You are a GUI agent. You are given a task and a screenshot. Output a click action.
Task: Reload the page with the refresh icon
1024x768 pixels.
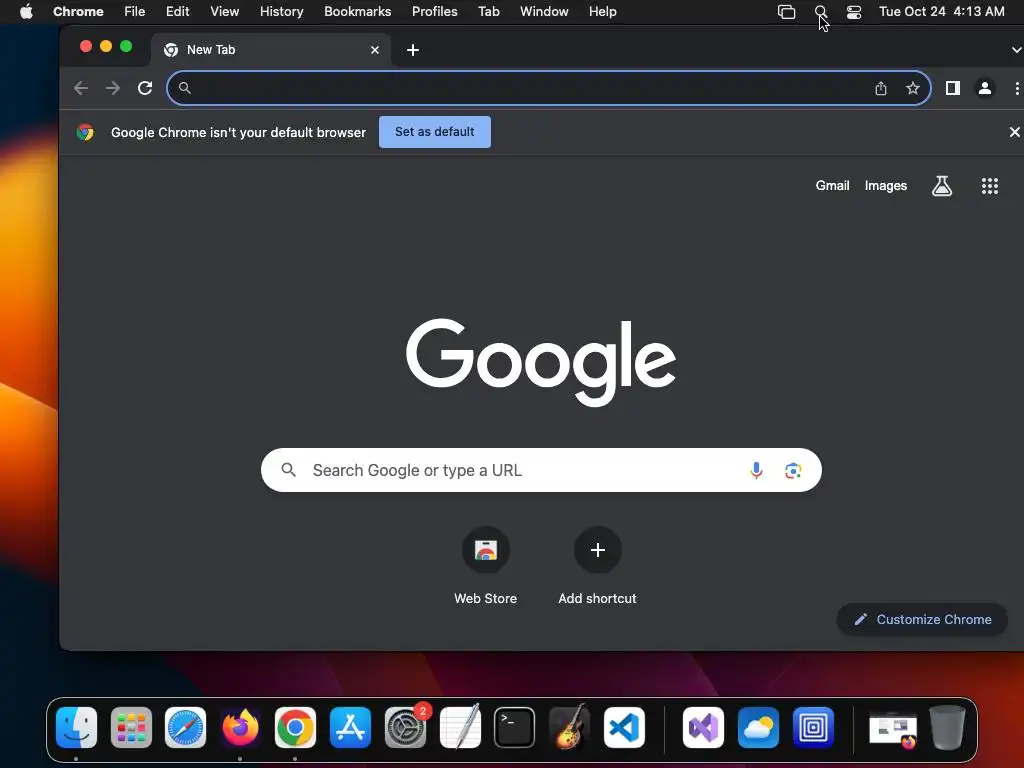tap(145, 88)
